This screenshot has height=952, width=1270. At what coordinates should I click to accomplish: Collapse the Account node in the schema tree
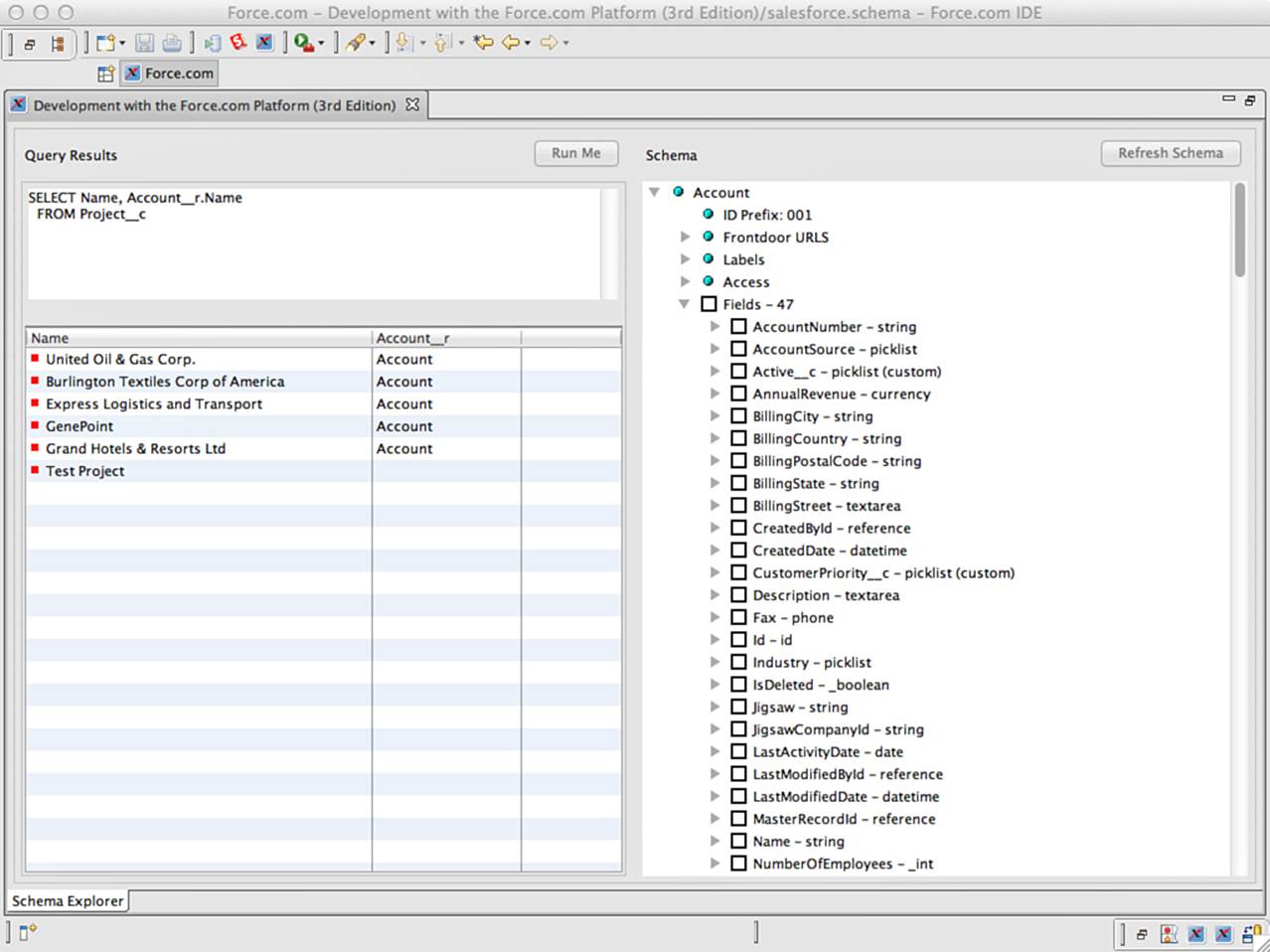[x=654, y=192]
